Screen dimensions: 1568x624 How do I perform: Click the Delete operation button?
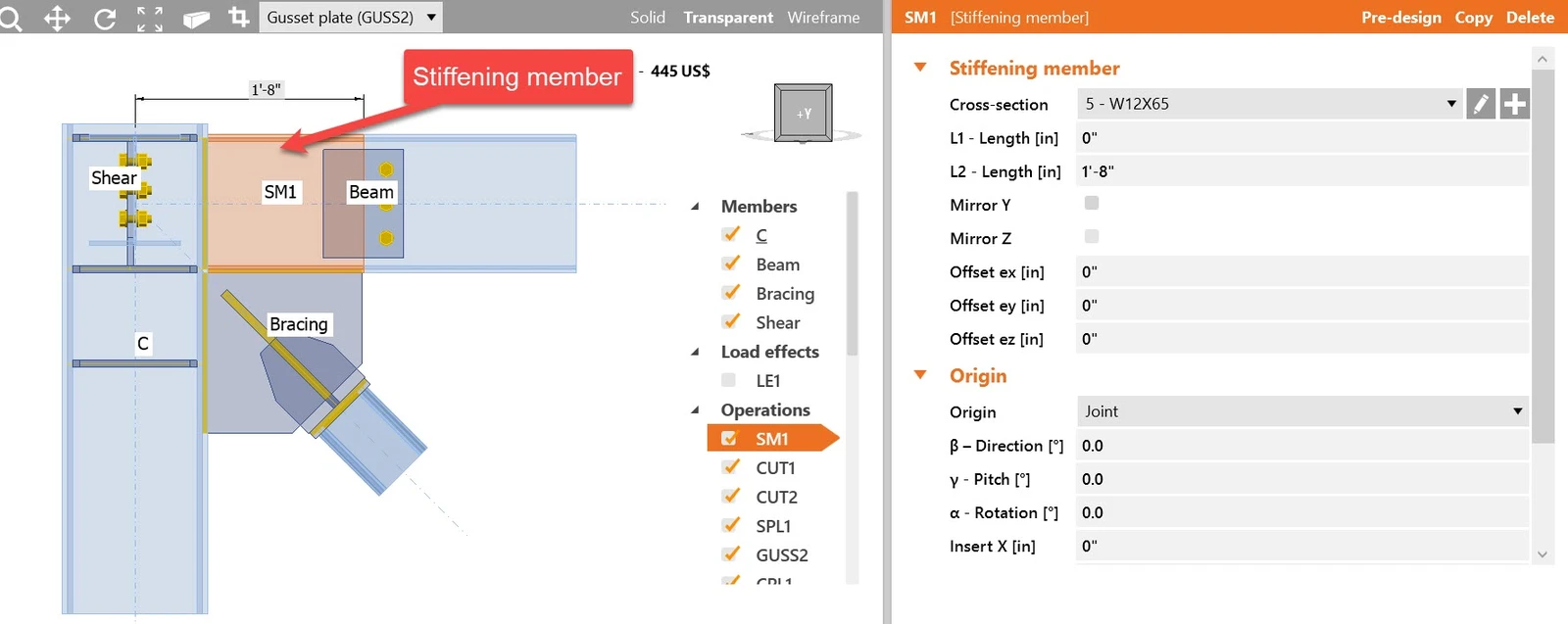point(1530,18)
